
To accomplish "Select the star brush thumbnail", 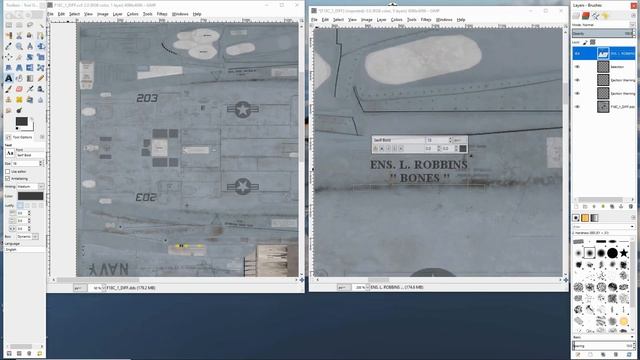I will pos(624,253).
